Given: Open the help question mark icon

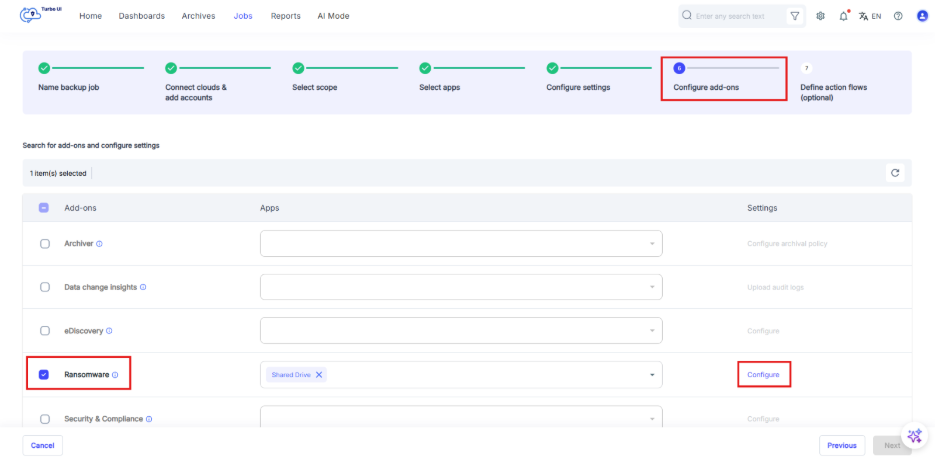Looking at the screenshot, I should [898, 16].
